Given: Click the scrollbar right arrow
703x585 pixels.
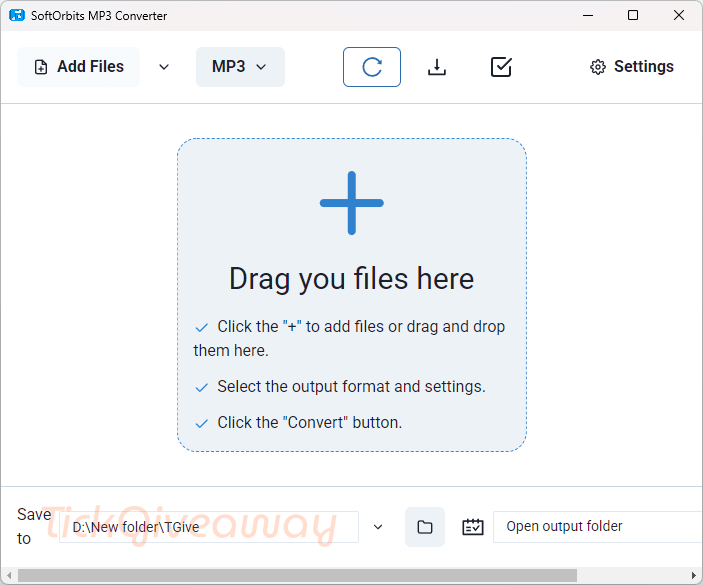Looking at the screenshot, I should pyautogui.click(x=694, y=575).
